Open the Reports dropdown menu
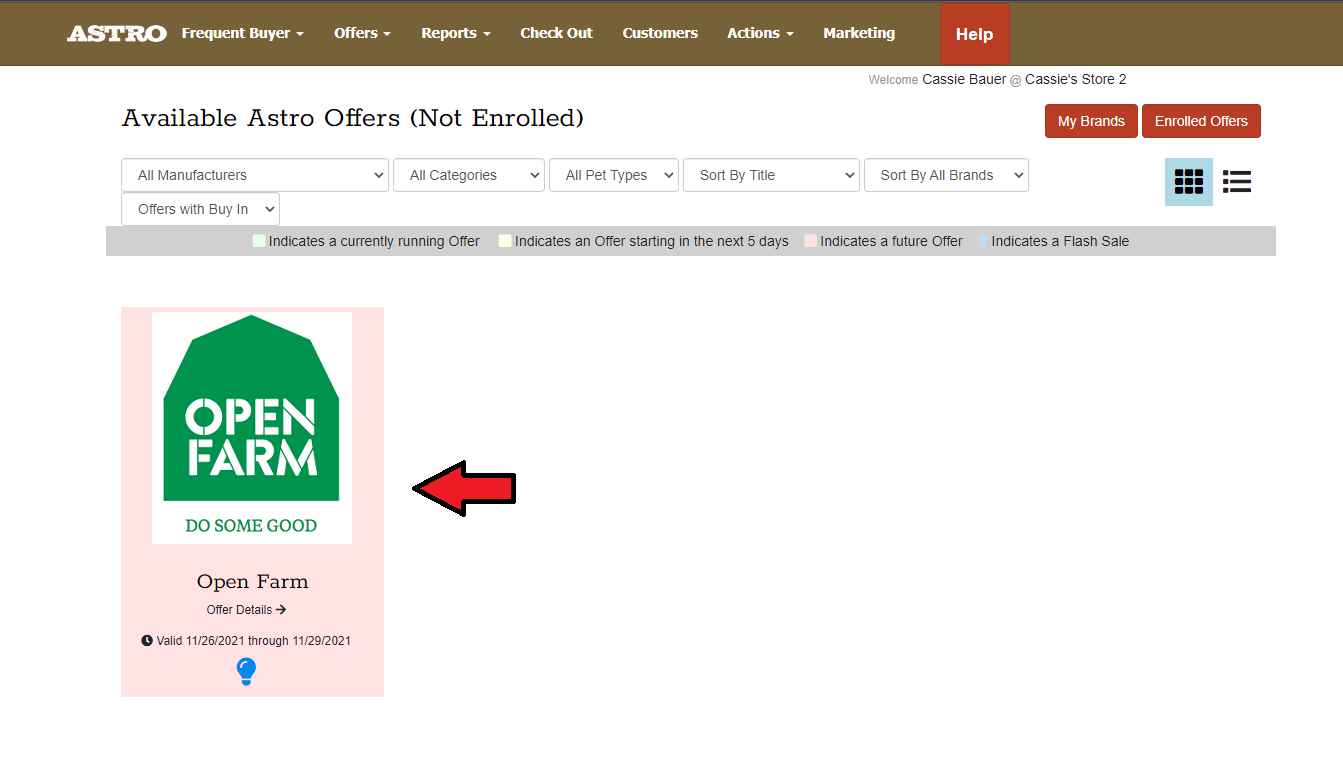This screenshot has height=765, width=1343. [455, 34]
